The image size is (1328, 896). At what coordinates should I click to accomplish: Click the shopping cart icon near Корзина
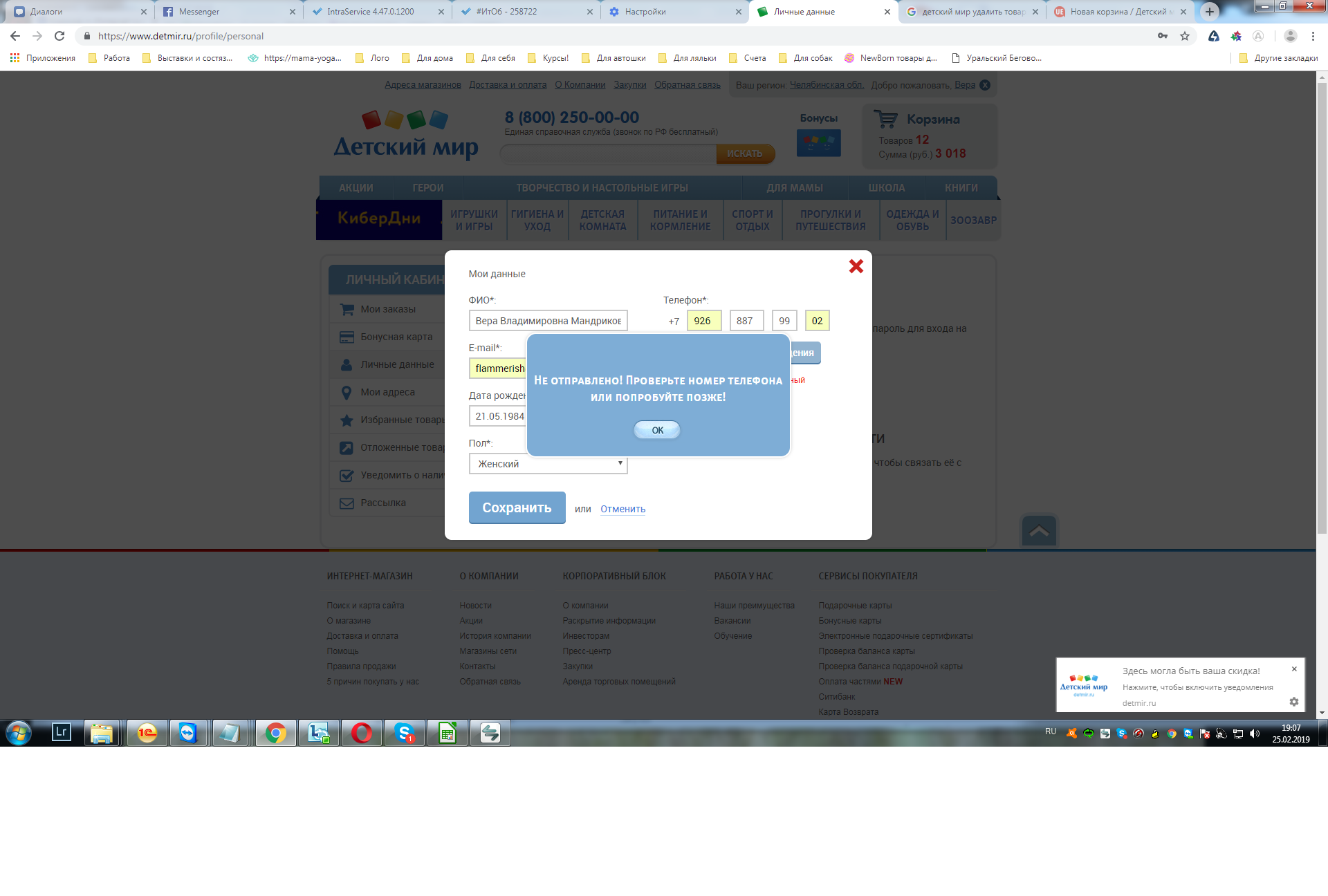(x=885, y=119)
